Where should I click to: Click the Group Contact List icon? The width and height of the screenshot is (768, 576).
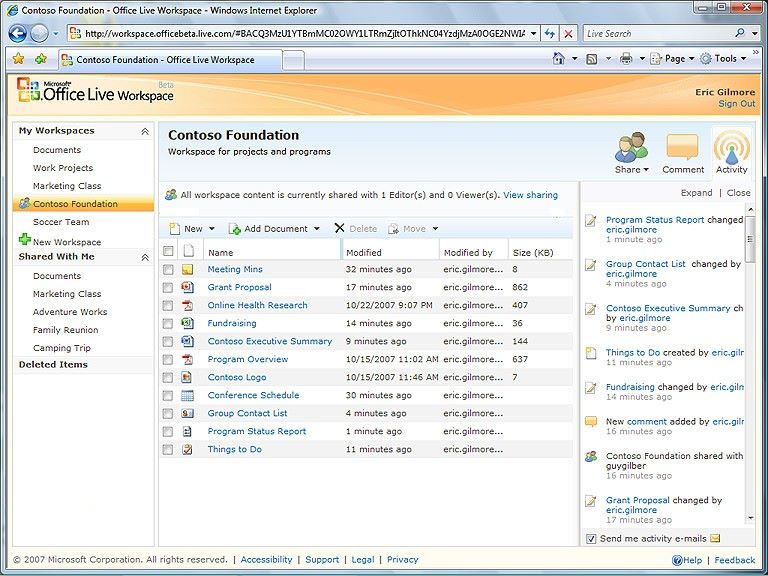pos(187,413)
